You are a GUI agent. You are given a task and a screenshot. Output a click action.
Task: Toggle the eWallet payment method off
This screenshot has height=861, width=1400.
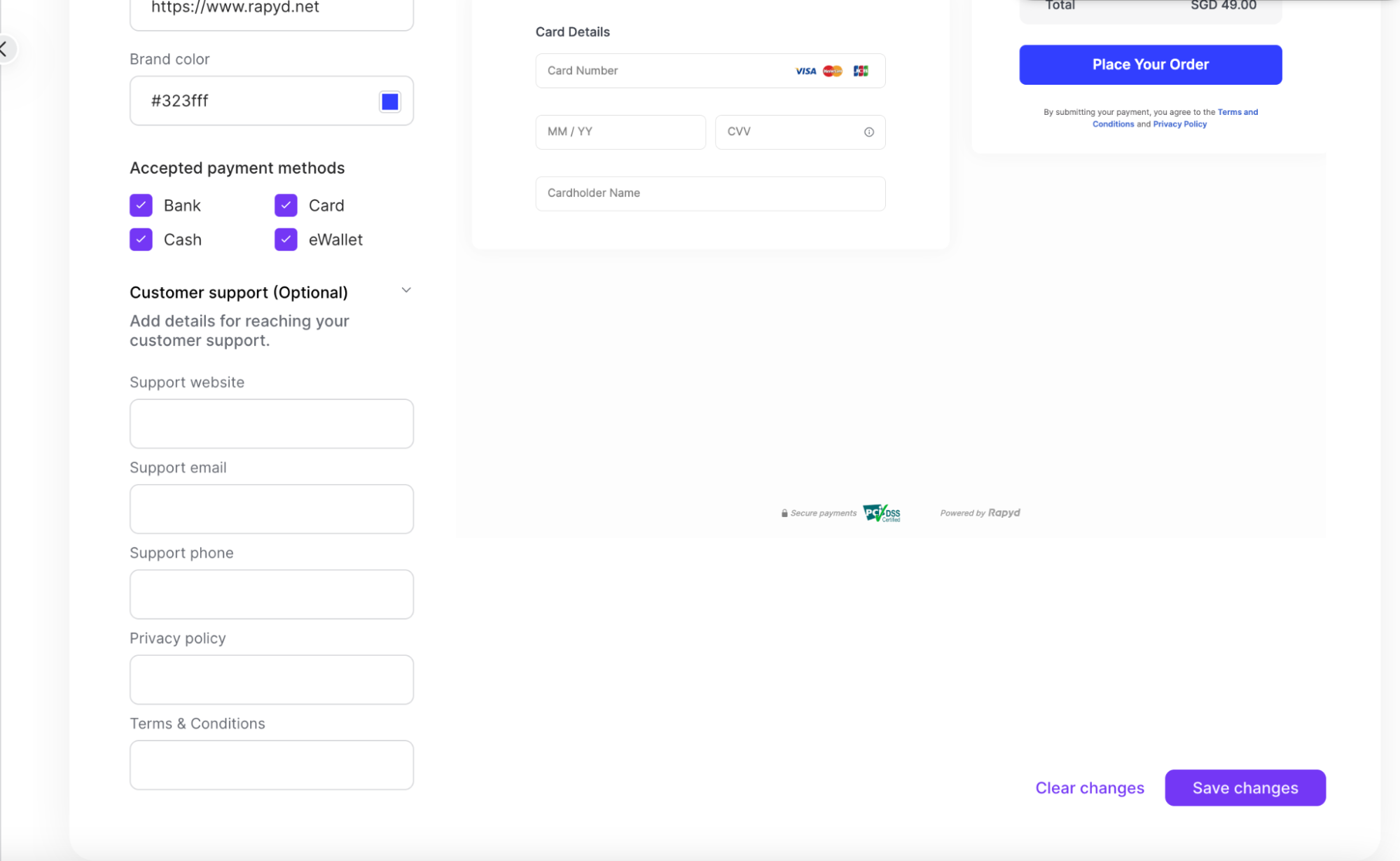pos(286,239)
